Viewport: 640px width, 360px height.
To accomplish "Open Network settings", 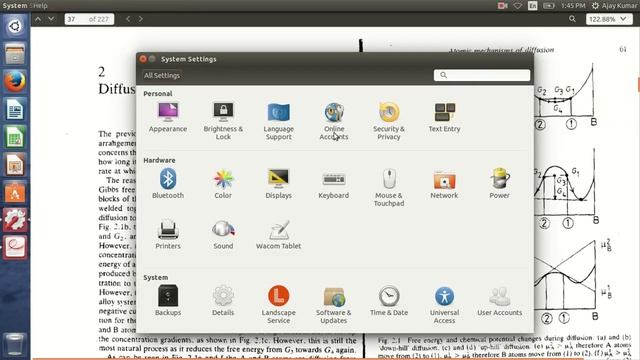I will click(x=444, y=184).
